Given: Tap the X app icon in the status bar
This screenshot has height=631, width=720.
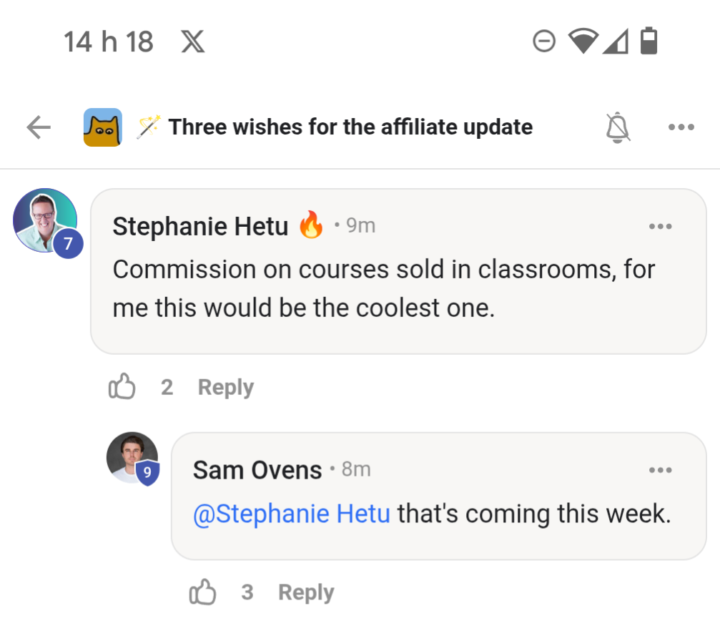Looking at the screenshot, I should [x=194, y=41].
